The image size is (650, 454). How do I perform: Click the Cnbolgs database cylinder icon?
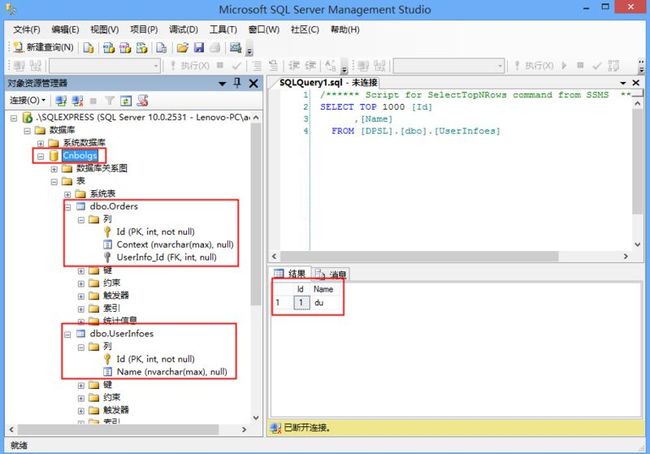pos(53,155)
